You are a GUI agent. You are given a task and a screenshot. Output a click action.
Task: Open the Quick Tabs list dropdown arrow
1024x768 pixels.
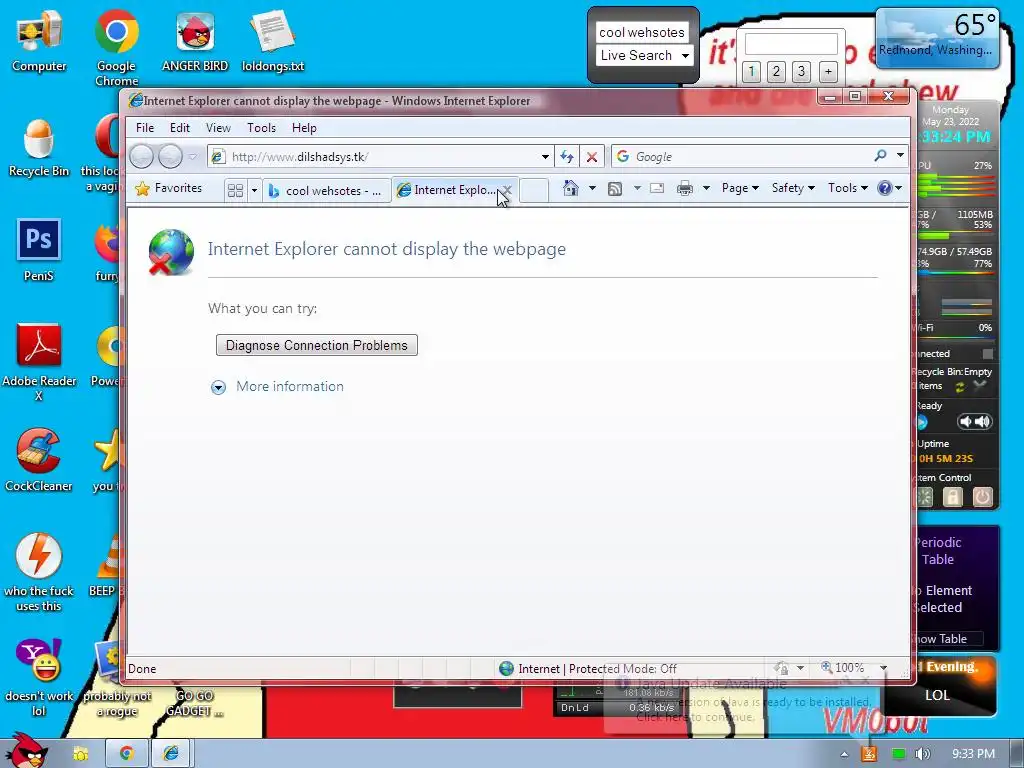[x=254, y=190]
